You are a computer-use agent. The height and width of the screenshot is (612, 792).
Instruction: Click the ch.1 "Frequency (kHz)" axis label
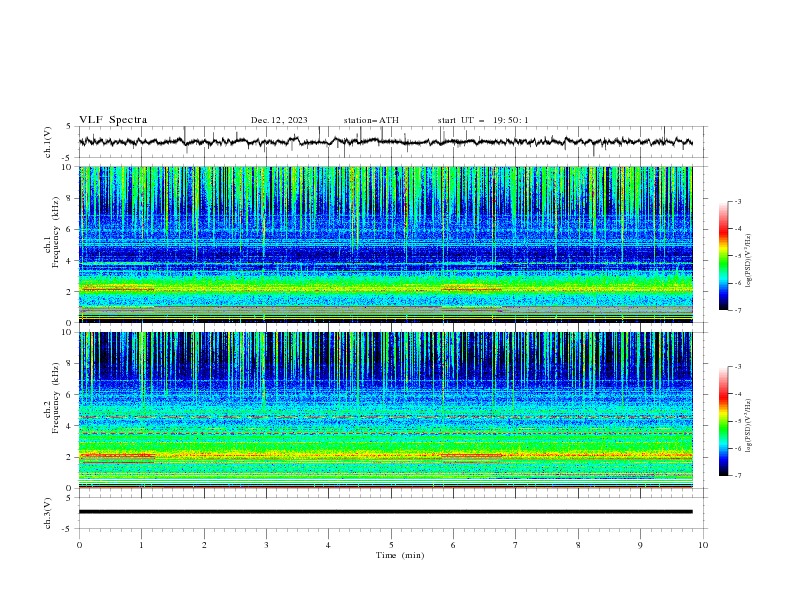pos(56,232)
